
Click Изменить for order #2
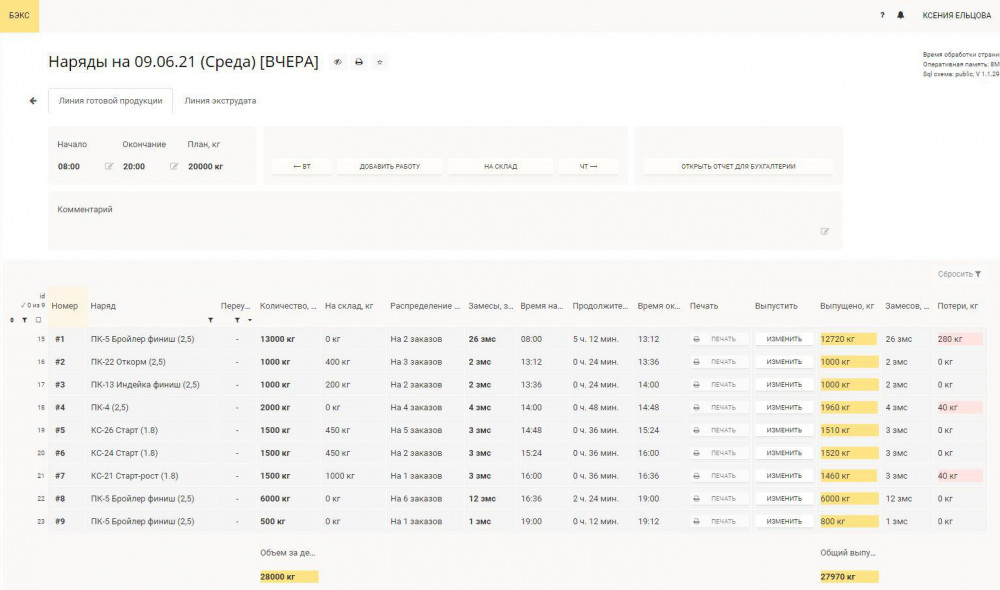[784, 362]
